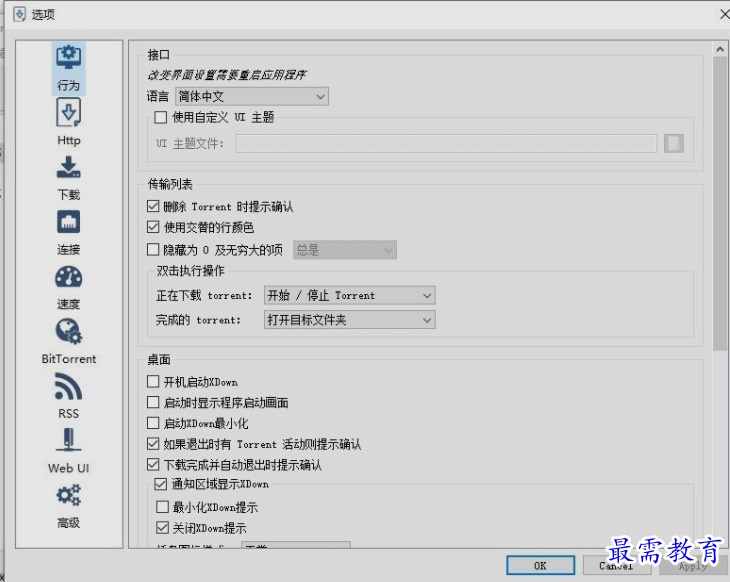The width and height of the screenshot is (730, 582).
Task: Toggle 如果退出时有 Torrent 活动则提示确认 checkbox
Action: [153, 444]
